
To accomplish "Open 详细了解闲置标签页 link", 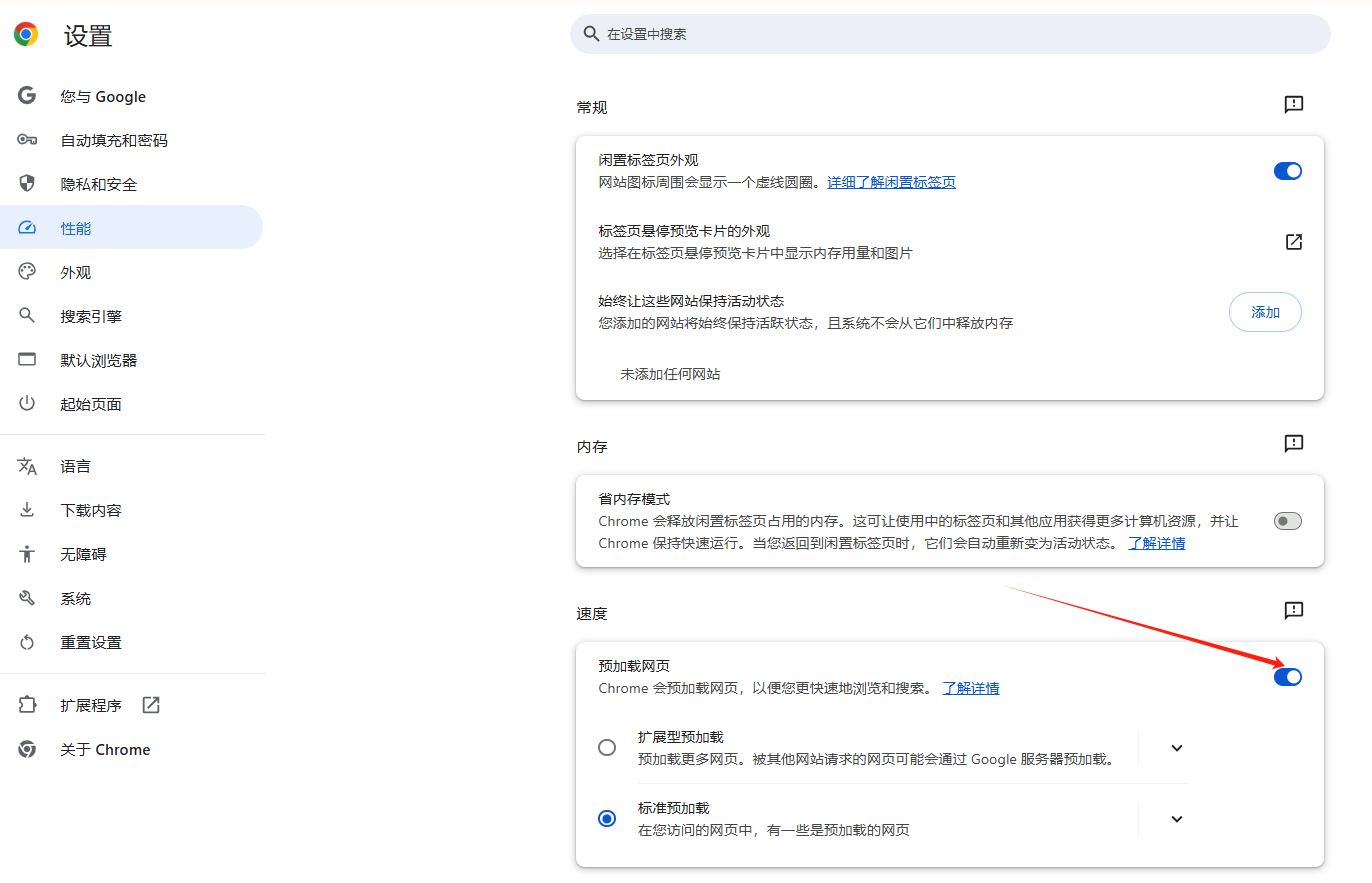I will [891, 182].
